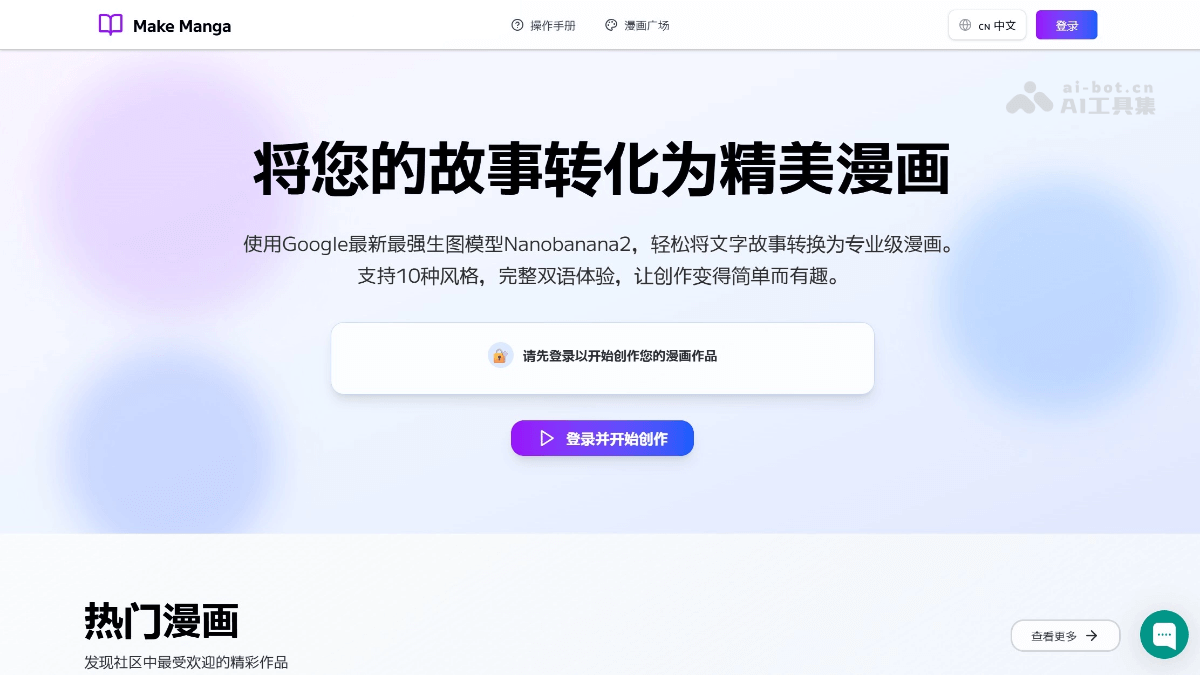This screenshot has height=675, width=1200.
Task: Click 登录并开始创作 button
Action: point(602,438)
